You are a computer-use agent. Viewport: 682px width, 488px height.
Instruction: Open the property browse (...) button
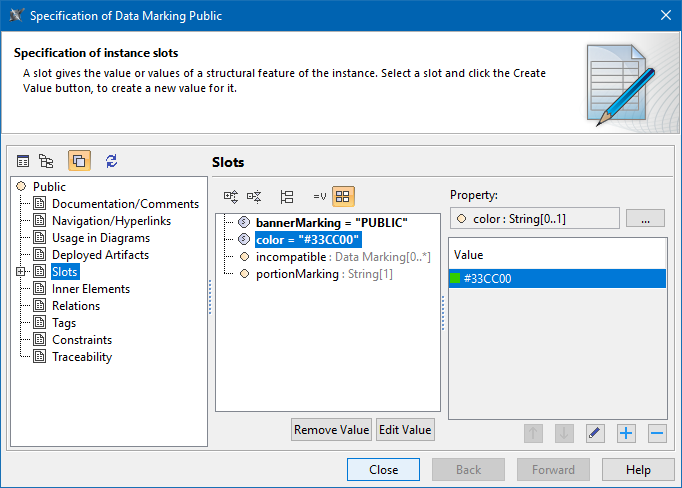pos(645,218)
